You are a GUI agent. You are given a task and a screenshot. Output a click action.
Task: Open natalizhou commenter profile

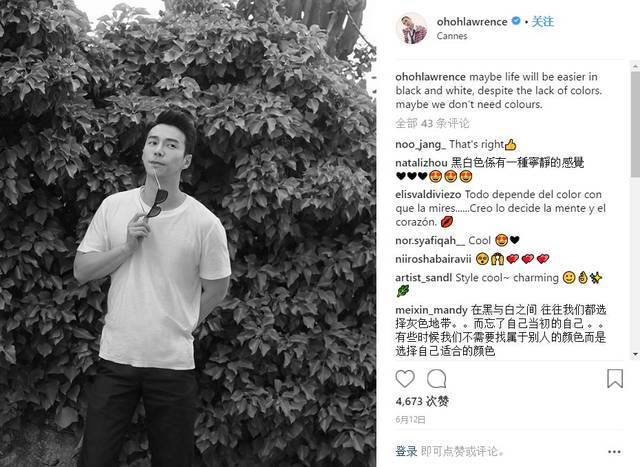point(421,163)
